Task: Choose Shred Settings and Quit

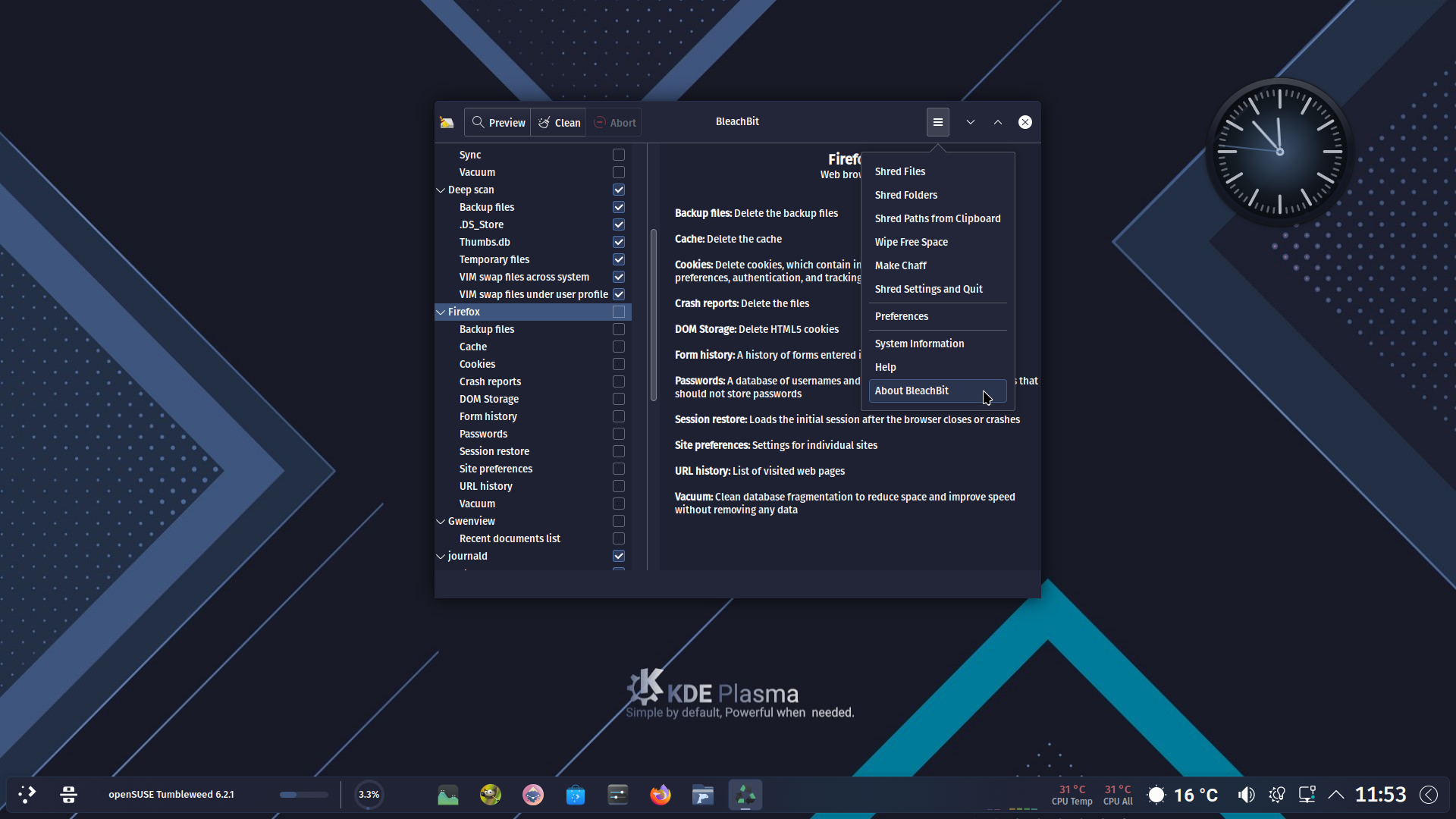Action: [937, 289]
